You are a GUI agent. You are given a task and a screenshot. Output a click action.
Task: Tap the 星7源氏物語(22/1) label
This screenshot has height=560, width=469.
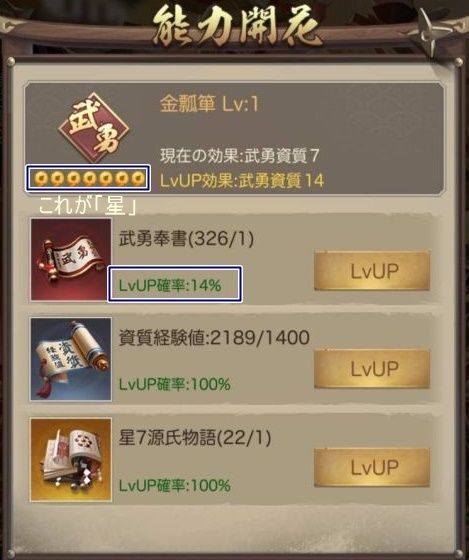click(x=195, y=438)
